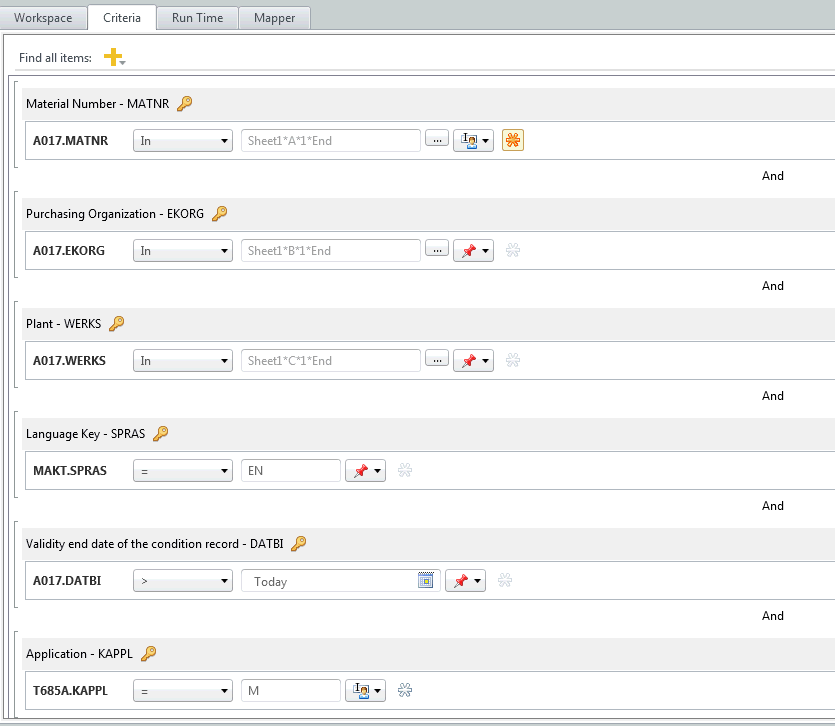The image size is (835, 726).
Task: Open the pin mode dropdown for A017.WERKS
Action: (x=473, y=361)
